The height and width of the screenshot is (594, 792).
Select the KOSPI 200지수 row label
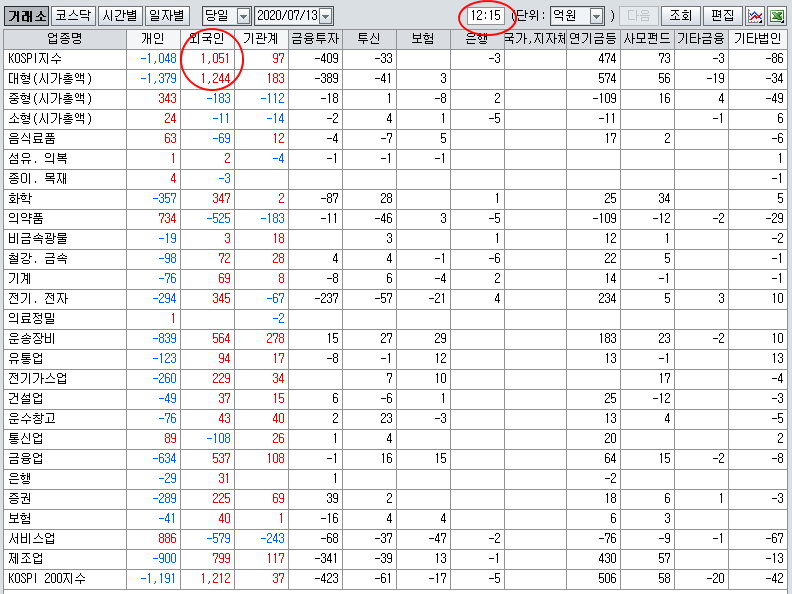coord(45,578)
